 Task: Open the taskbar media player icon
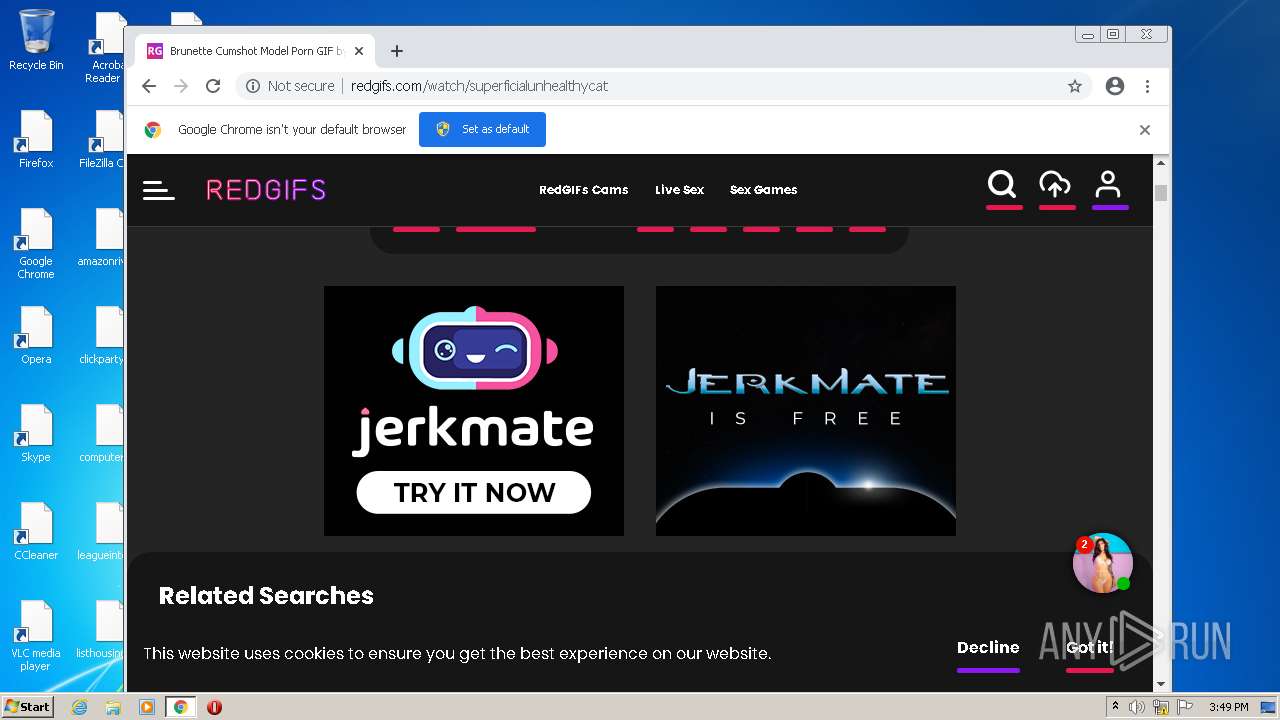pos(146,707)
